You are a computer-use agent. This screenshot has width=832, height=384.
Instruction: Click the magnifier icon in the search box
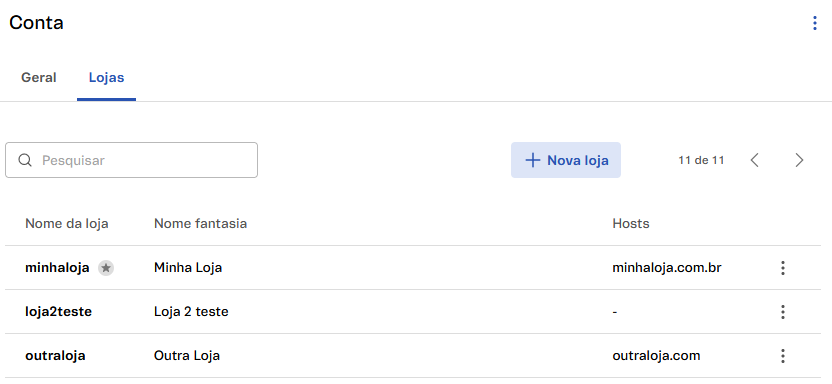25,160
